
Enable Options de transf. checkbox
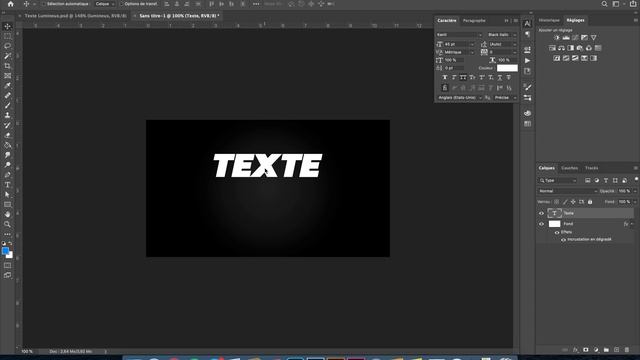coord(121,4)
